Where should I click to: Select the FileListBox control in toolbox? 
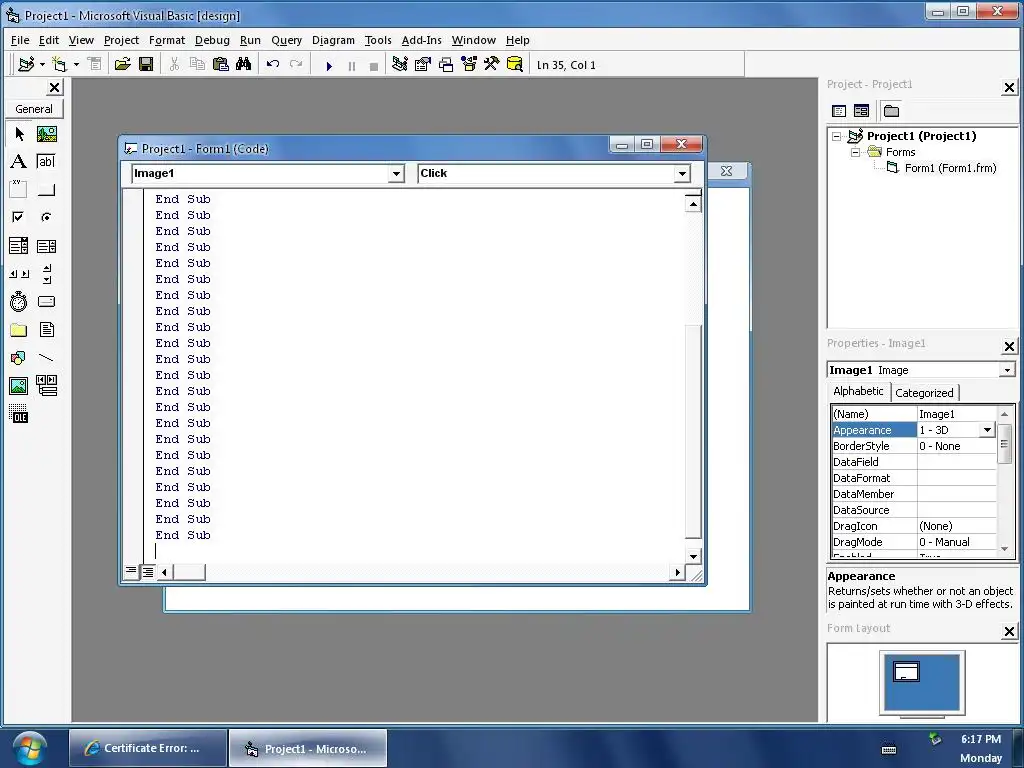click(x=46, y=330)
